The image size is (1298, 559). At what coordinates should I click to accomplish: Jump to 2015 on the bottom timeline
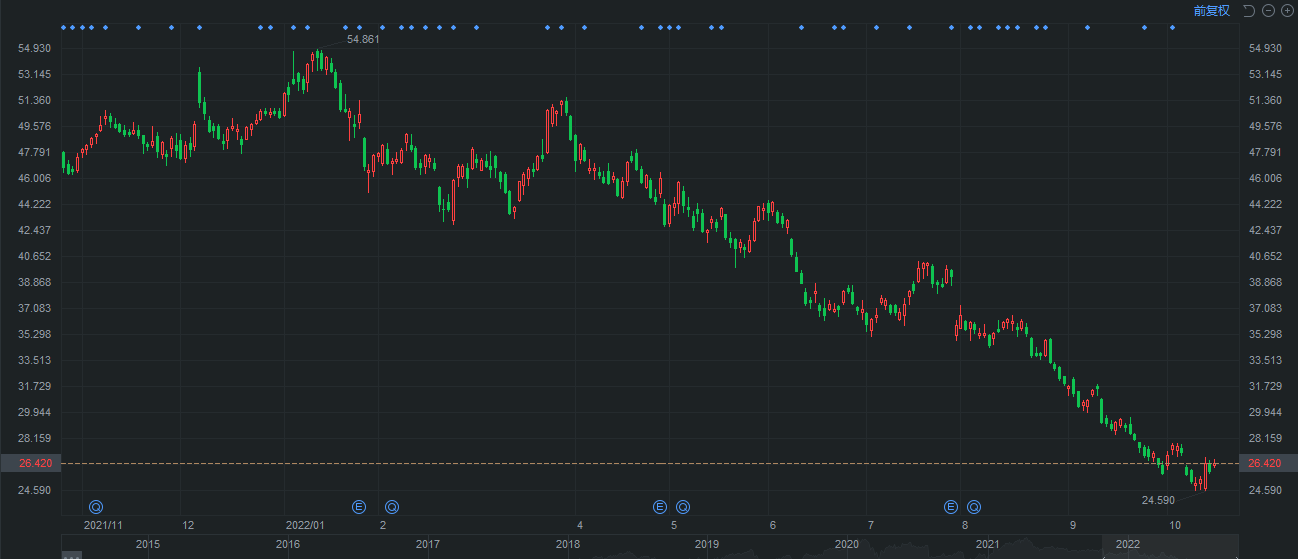[148, 544]
